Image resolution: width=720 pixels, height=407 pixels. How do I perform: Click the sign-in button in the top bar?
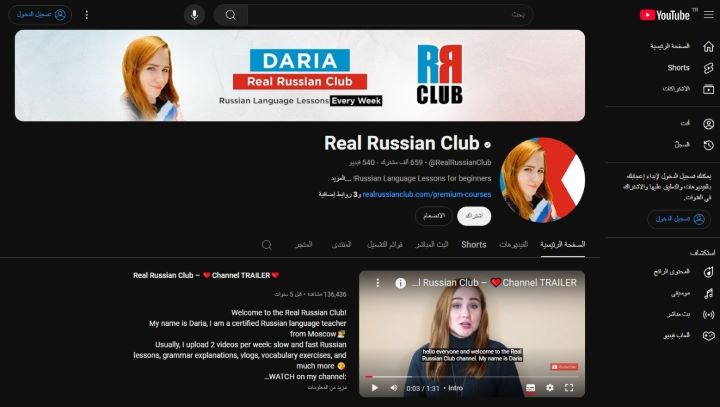(40, 15)
